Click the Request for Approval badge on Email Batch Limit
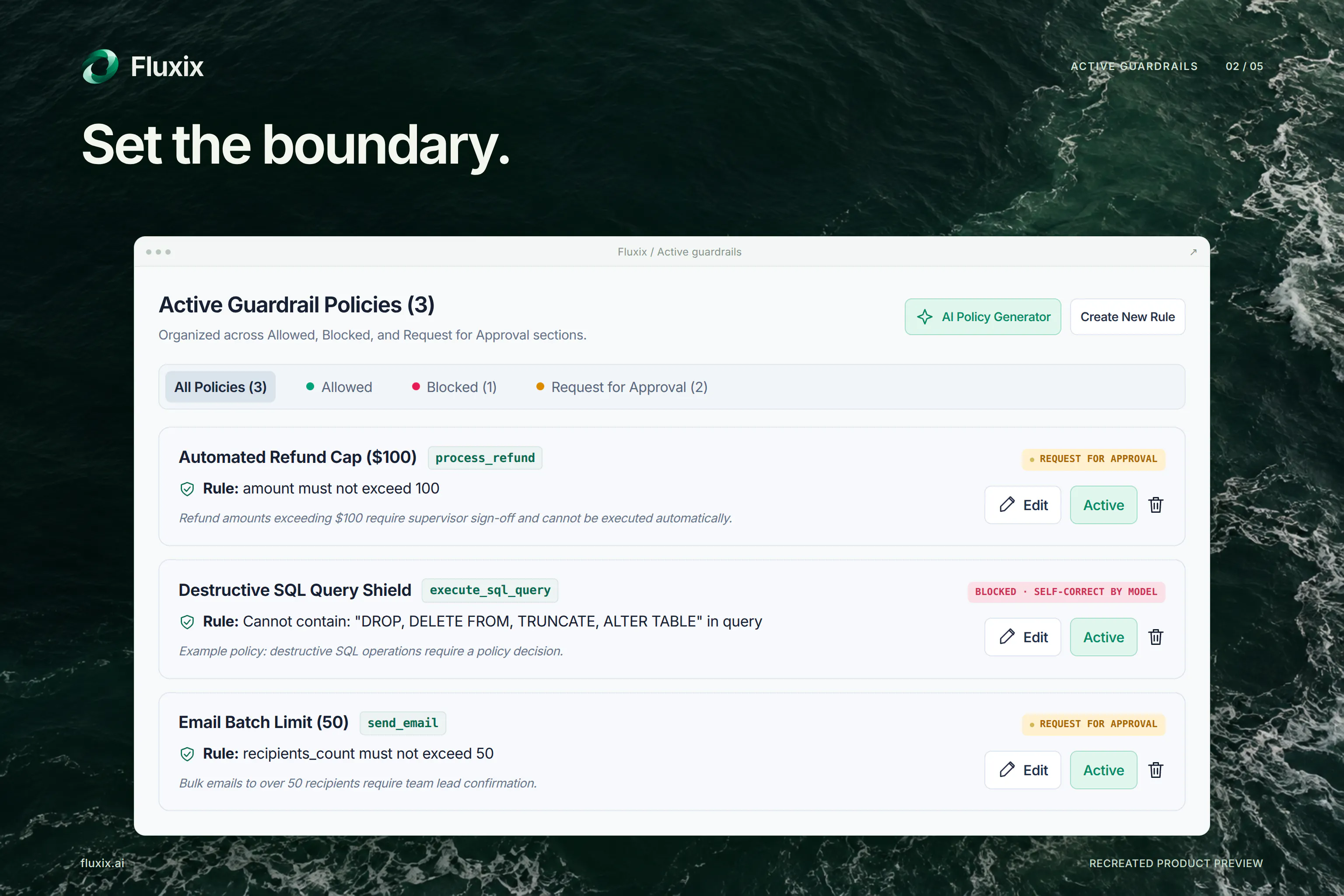This screenshot has width=1344, height=896. pyautogui.click(x=1093, y=724)
